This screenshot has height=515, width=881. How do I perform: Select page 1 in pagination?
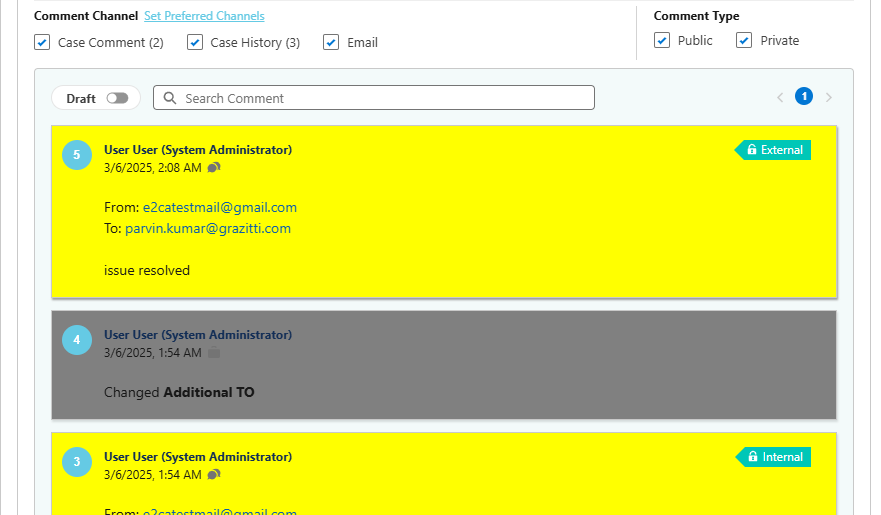pos(804,97)
